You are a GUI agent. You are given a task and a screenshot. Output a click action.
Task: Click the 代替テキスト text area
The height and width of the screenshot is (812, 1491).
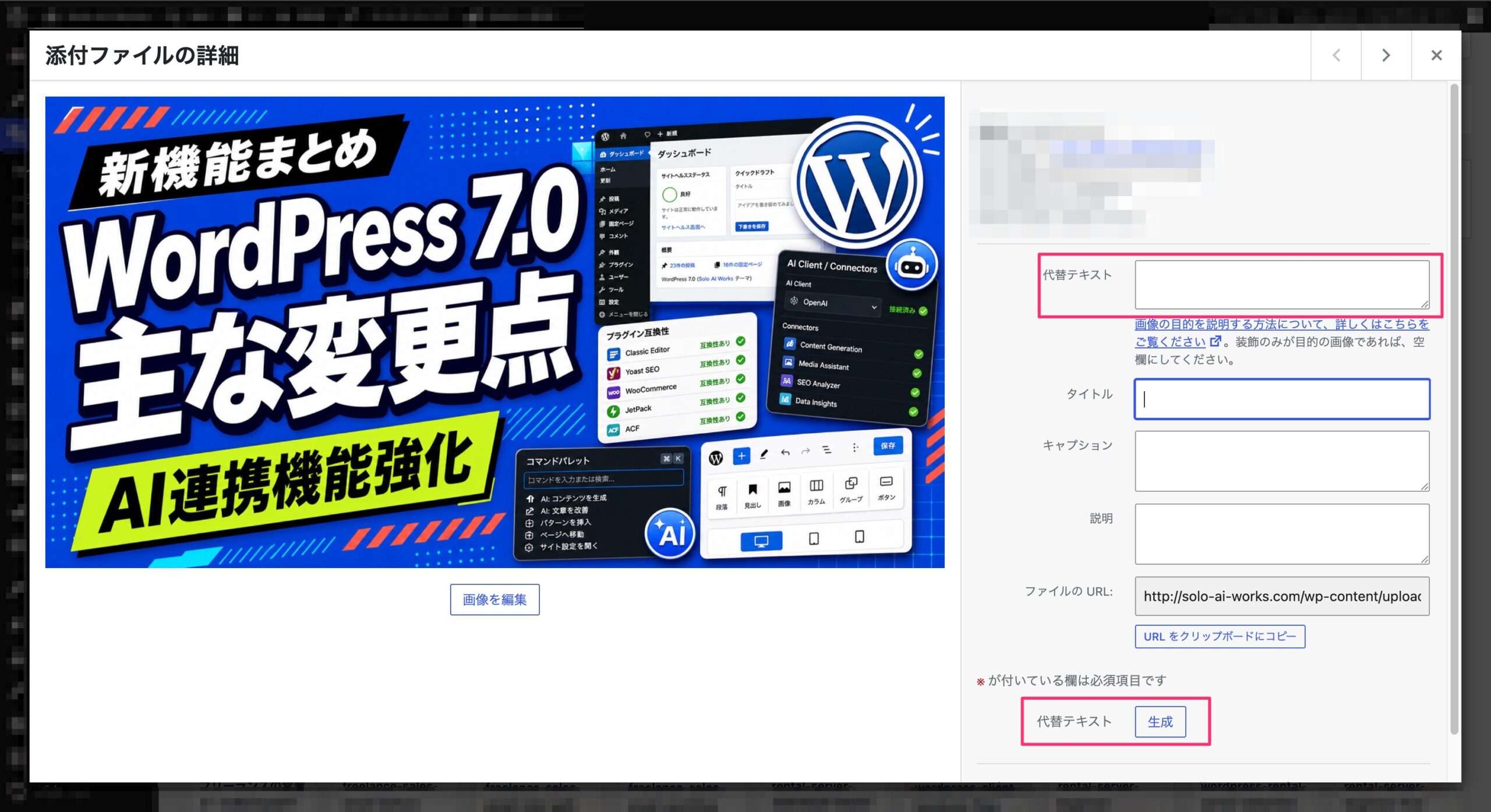(1282, 285)
